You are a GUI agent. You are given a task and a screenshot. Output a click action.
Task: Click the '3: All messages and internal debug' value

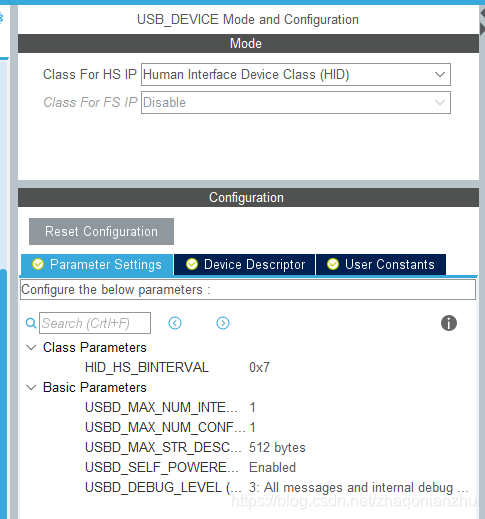coord(359,488)
